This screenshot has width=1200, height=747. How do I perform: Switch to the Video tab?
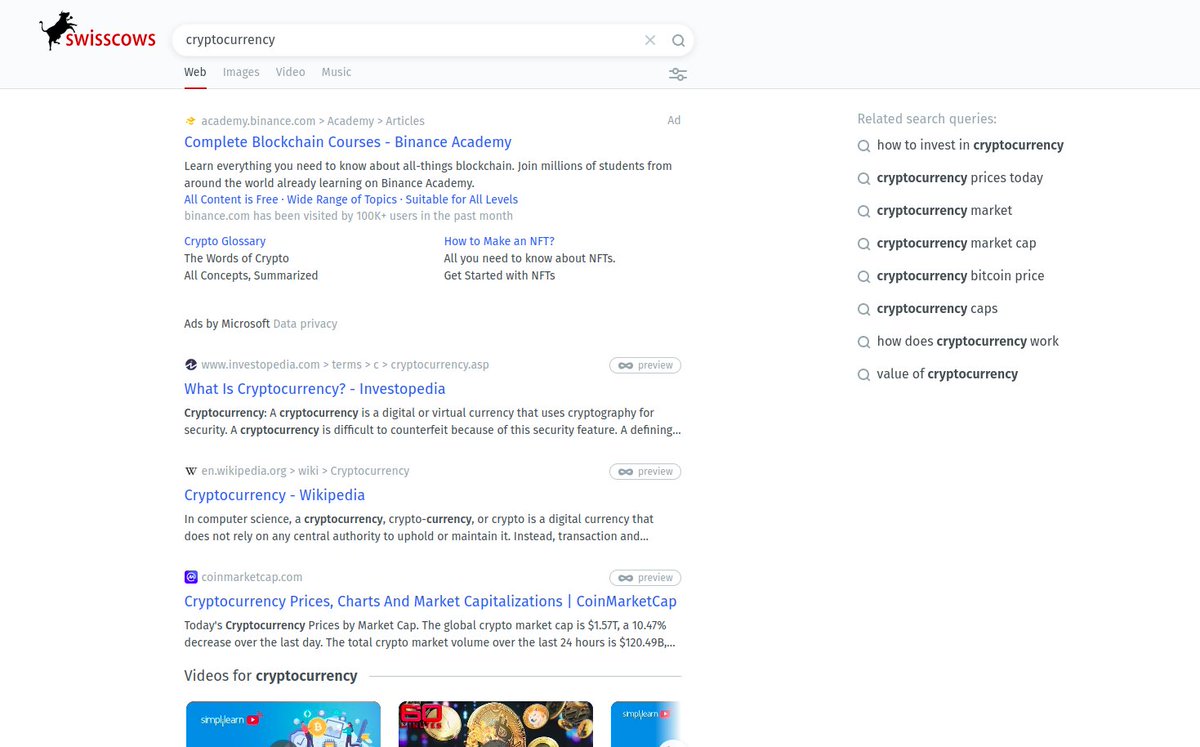point(290,72)
